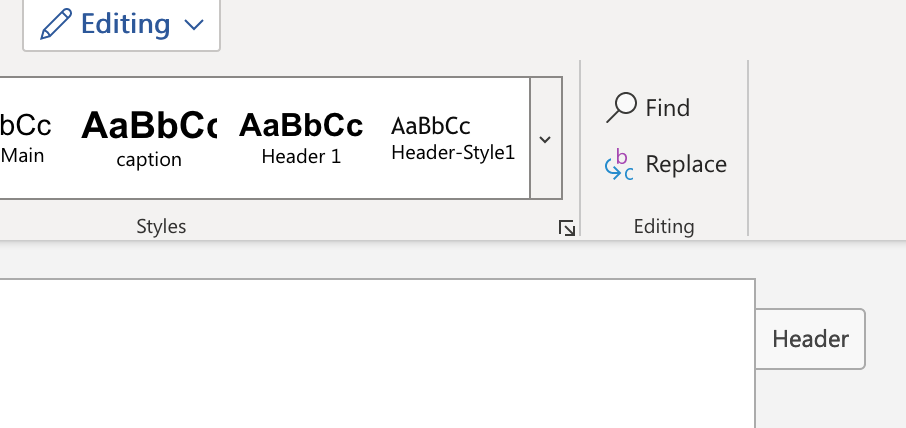Open the Editing mode chevron dropdown
The height and width of the screenshot is (428, 906).
click(x=194, y=25)
